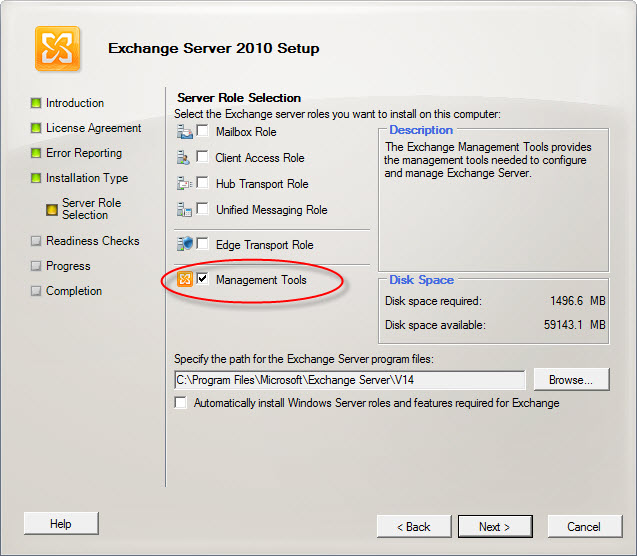Screen dimensions: 637x556
Task: Click the Disk Space group heading
Action: pyautogui.click(x=422, y=280)
